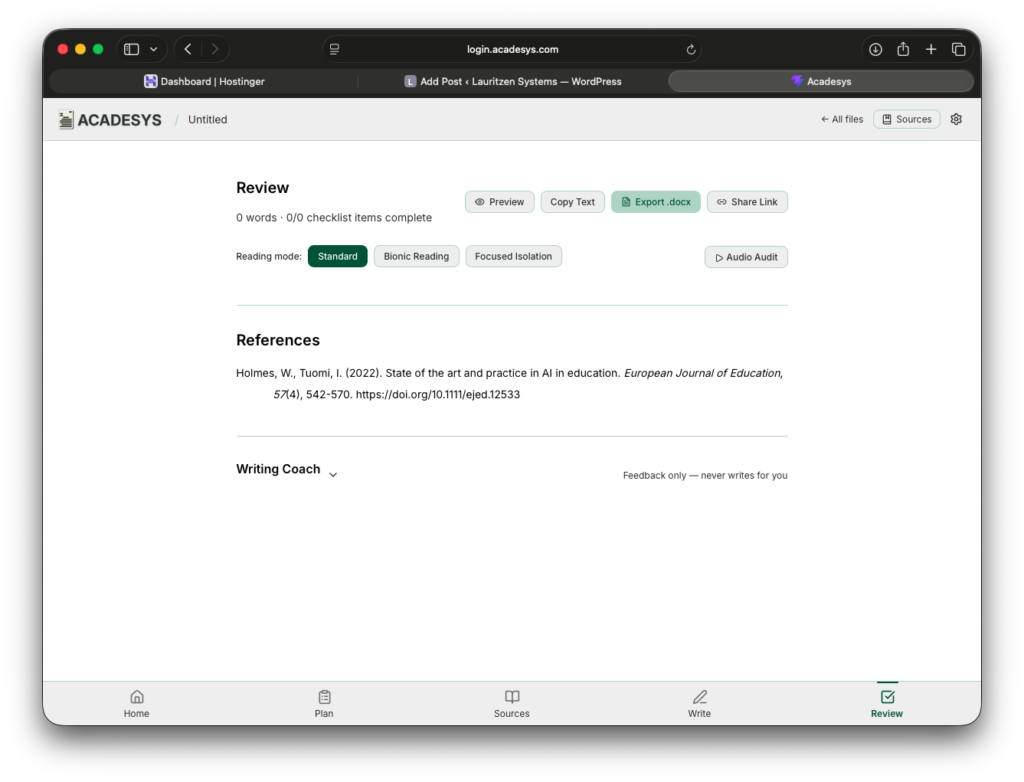This screenshot has width=1024, height=782.
Task: Click the Safari share icon
Action: pyautogui.click(x=903, y=49)
